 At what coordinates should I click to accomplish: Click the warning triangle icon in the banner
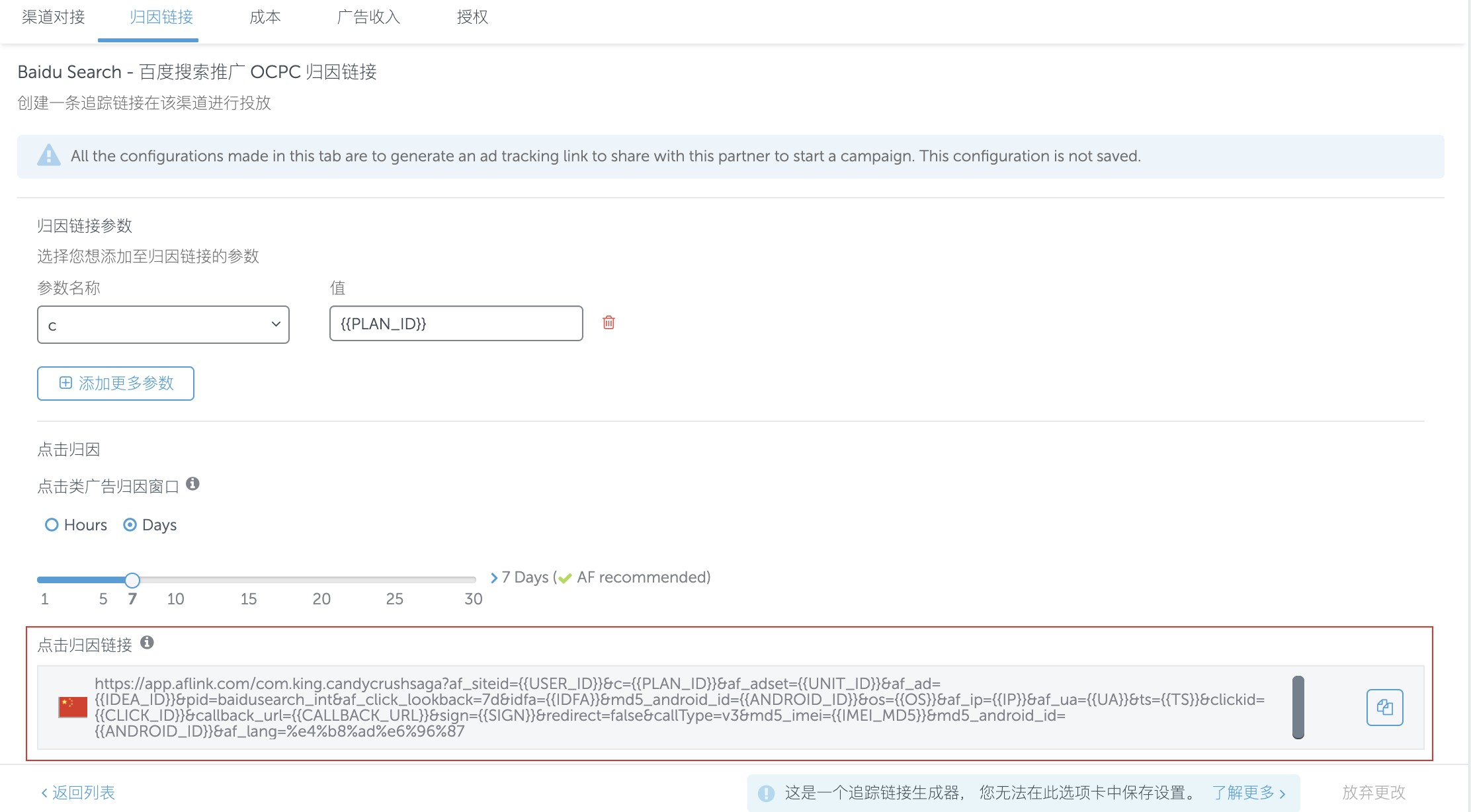(x=49, y=155)
